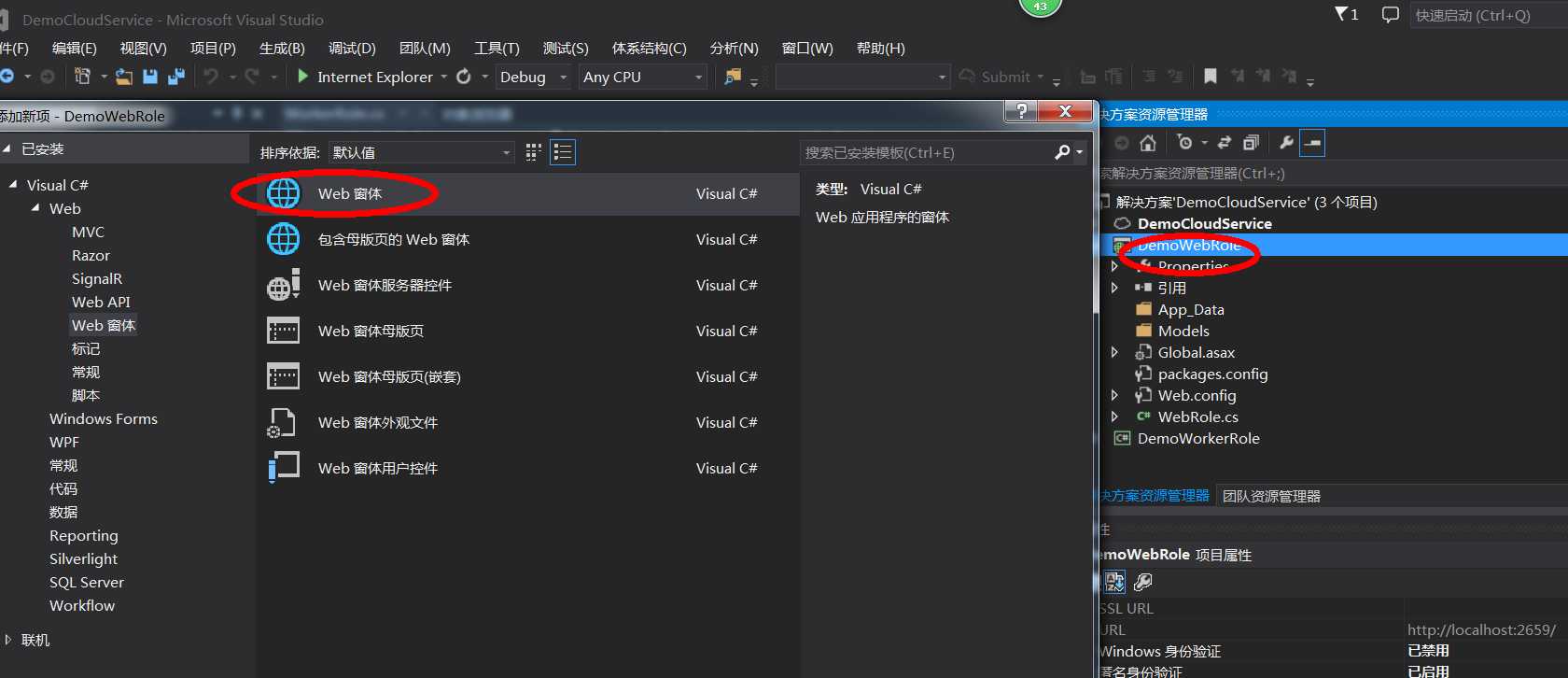The image size is (1568, 678).
Task: Open the 编辑(E) menu
Action: (x=75, y=49)
